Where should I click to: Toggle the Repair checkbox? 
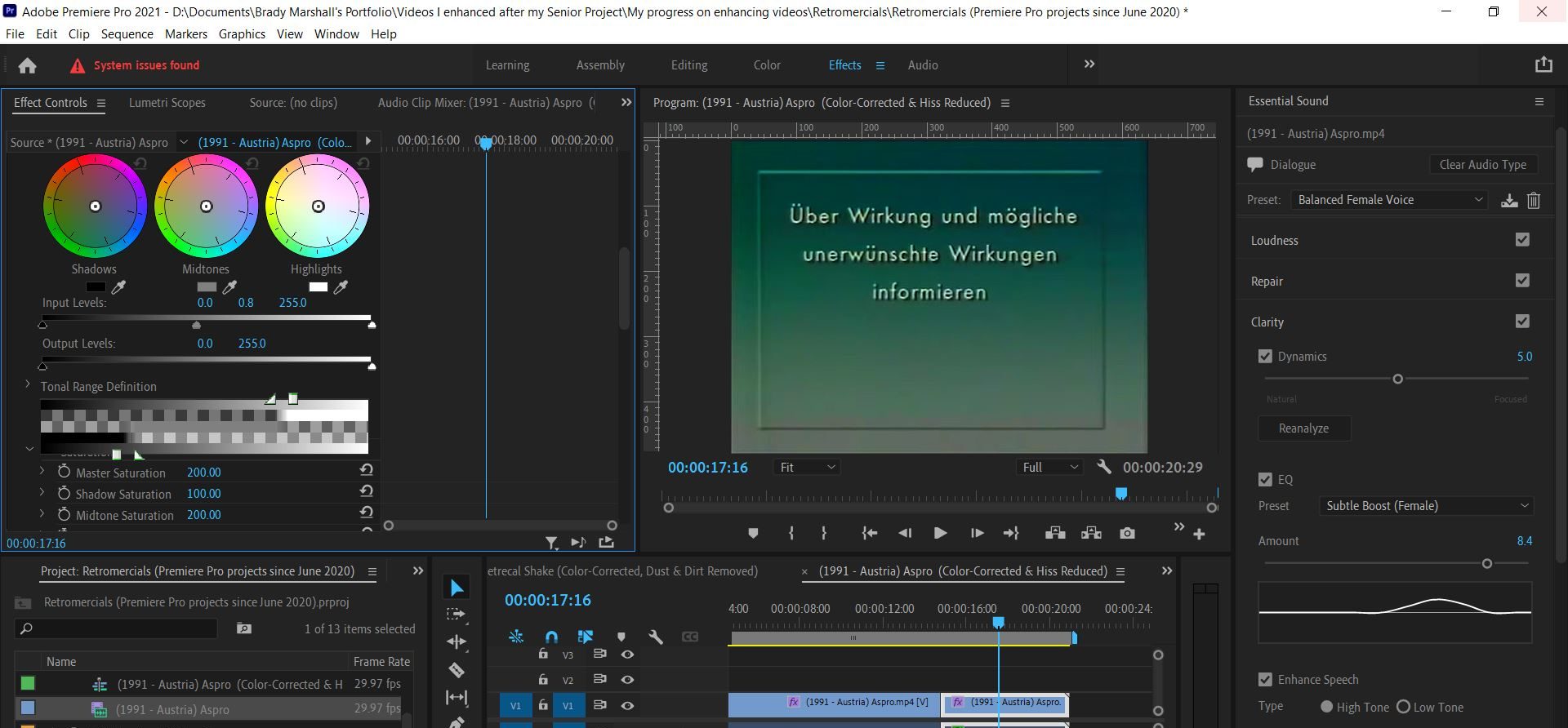[x=1522, y=280]
